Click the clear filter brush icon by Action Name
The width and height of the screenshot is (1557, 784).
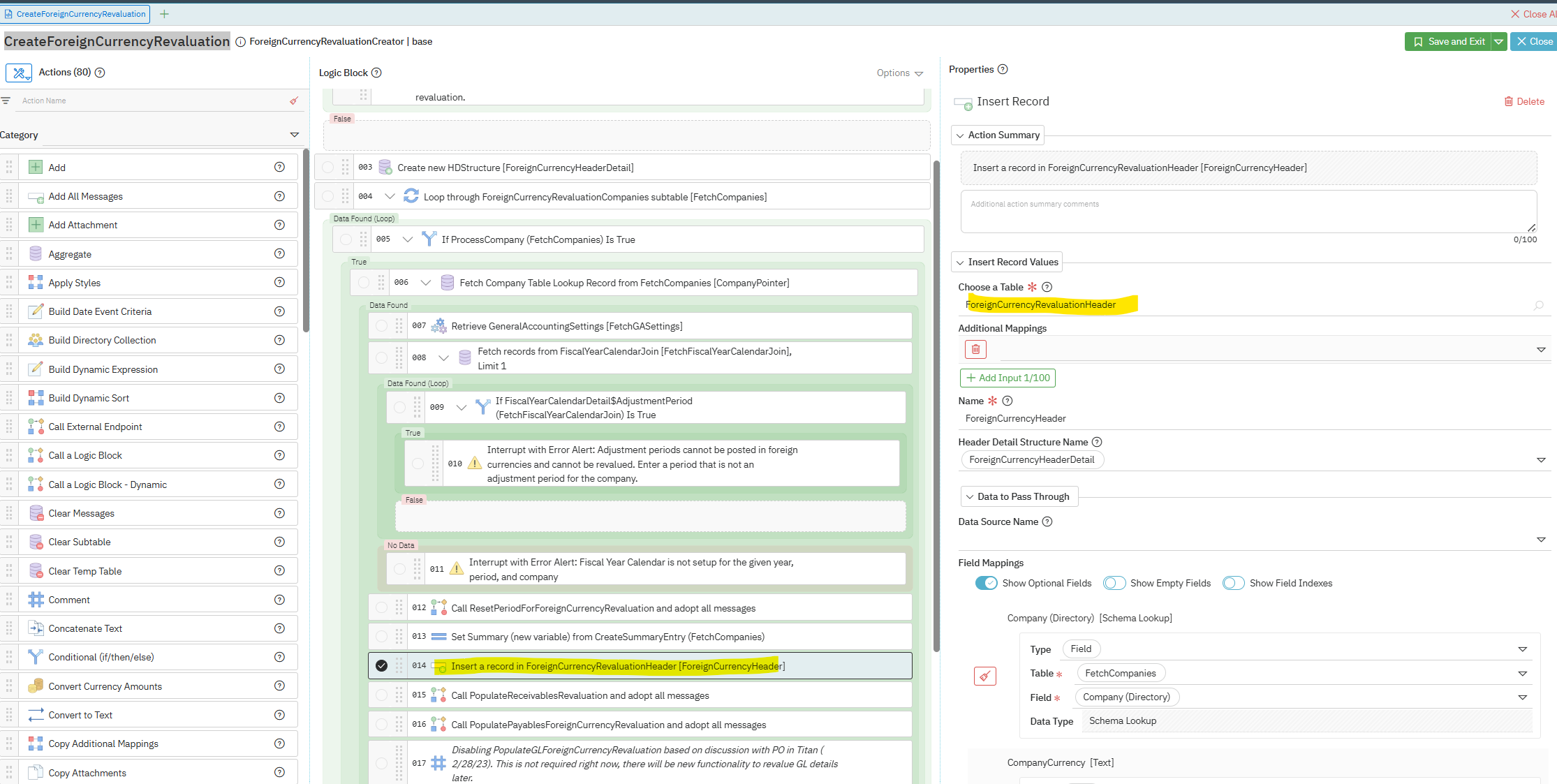[x=294, y=101]
